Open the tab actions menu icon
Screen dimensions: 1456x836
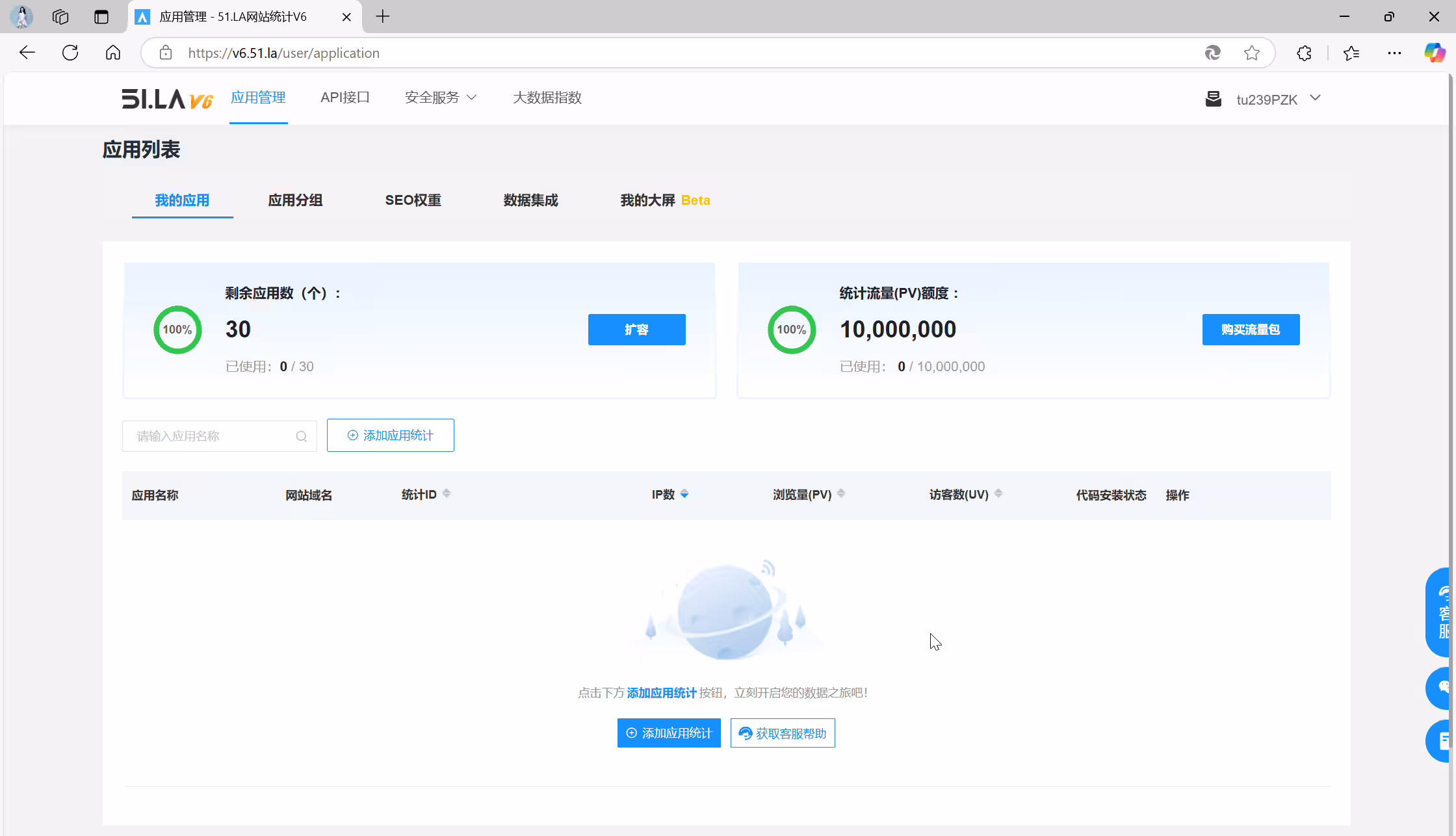click(x=101, y=17)
